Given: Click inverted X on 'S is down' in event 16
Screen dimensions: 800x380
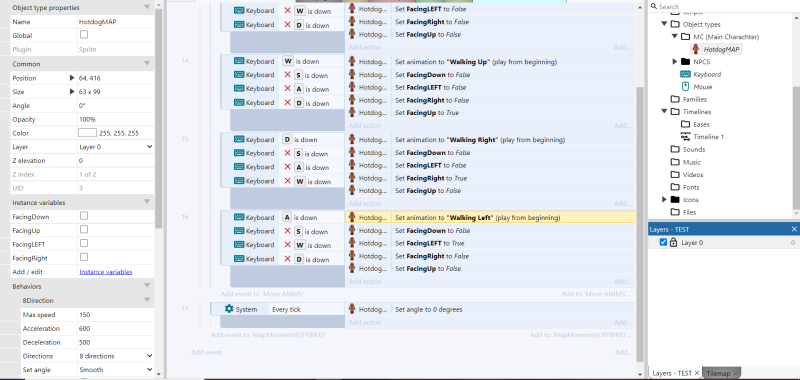Looking at the screenshot, I should [x=288, y=232].
